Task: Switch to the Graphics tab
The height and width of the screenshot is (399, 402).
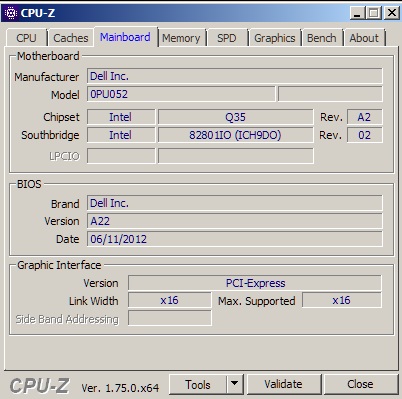Action: click(275, 38)
